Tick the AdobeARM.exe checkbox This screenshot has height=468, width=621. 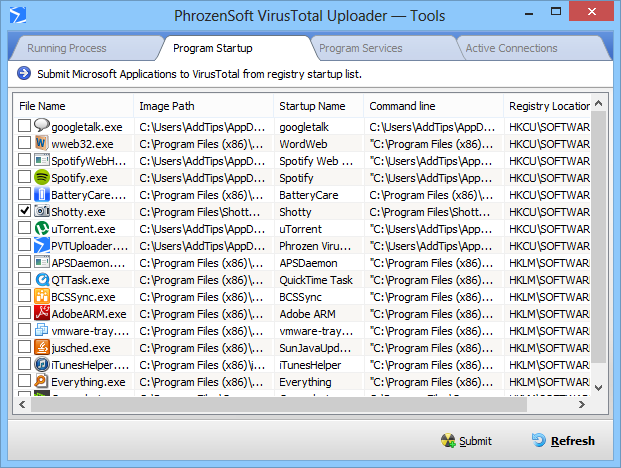pos(25,313)
